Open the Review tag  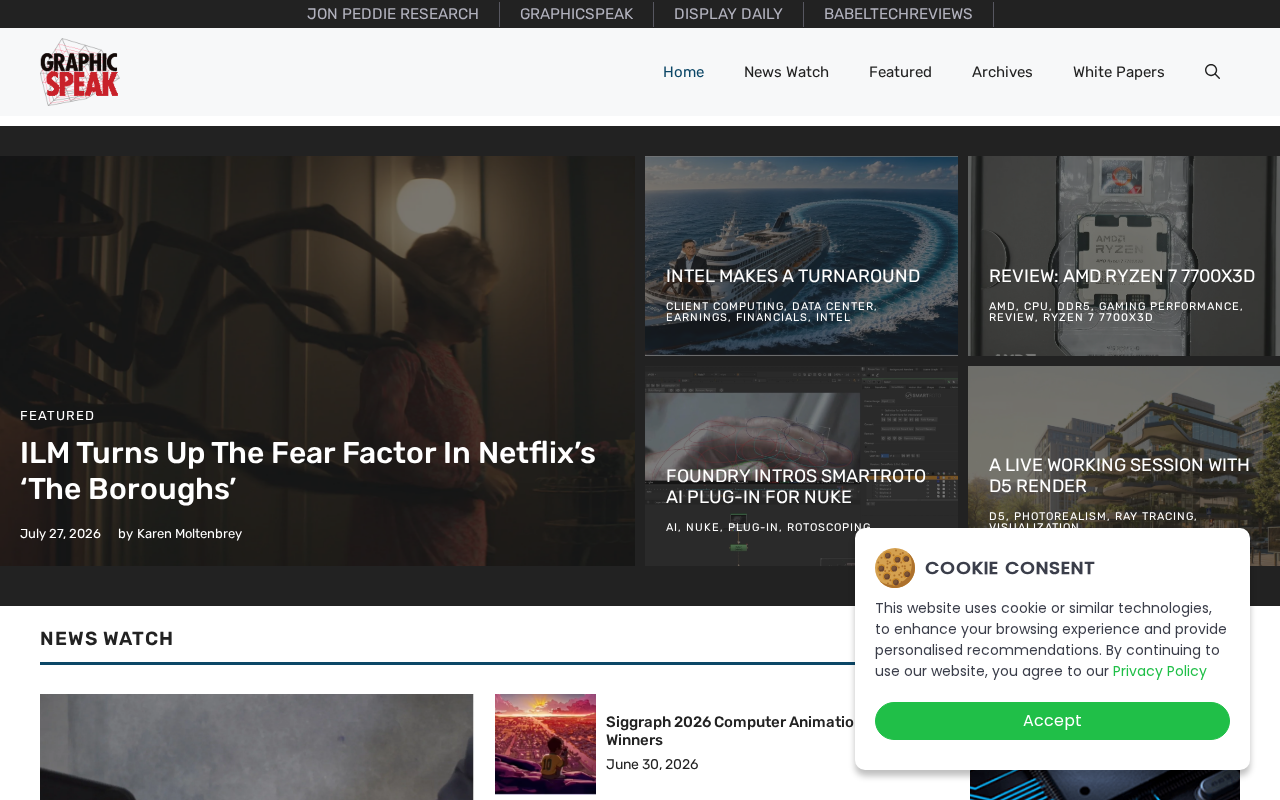[x=1012, y=318]
